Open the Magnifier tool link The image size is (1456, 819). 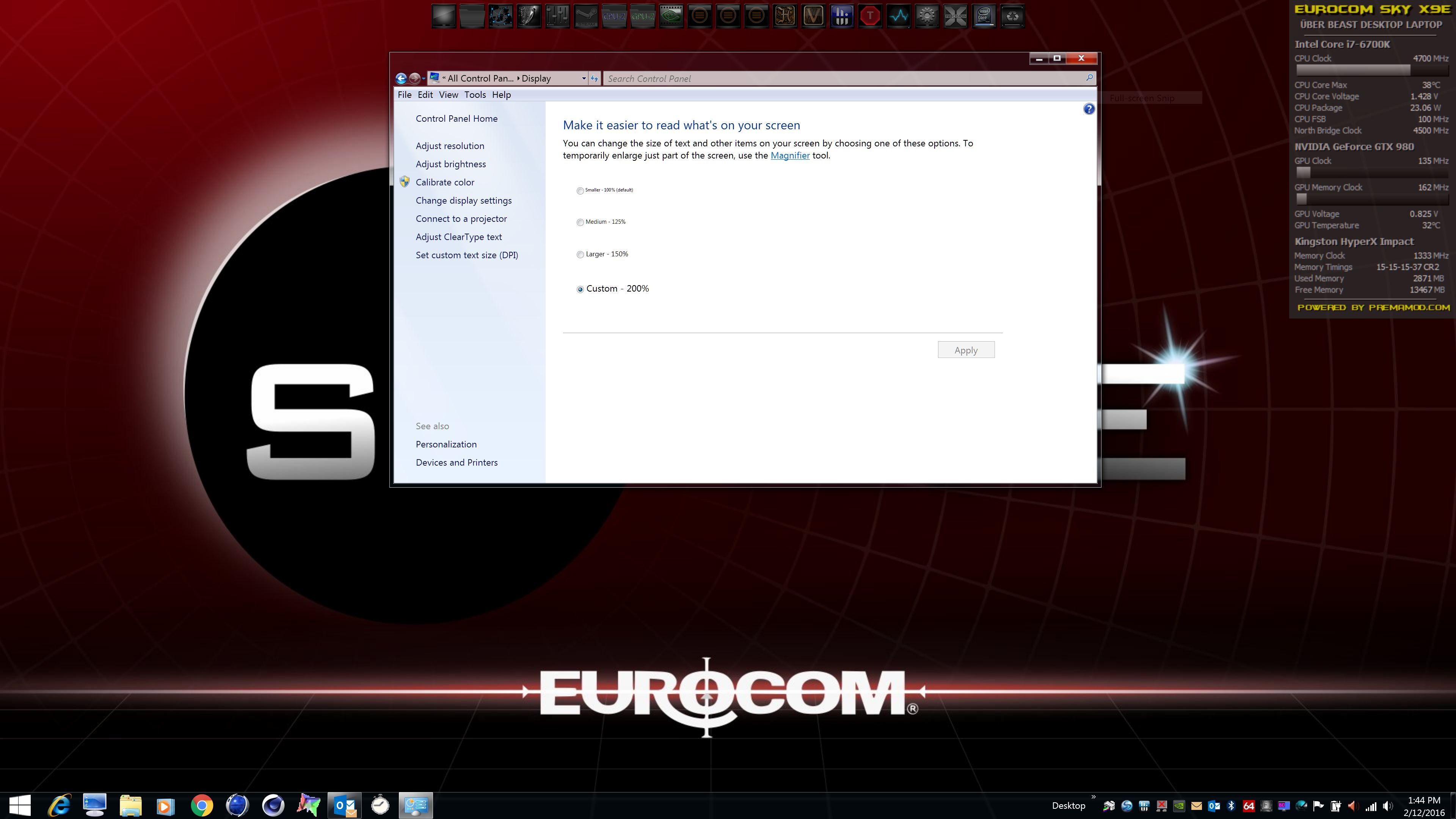(x=789, y=155)
